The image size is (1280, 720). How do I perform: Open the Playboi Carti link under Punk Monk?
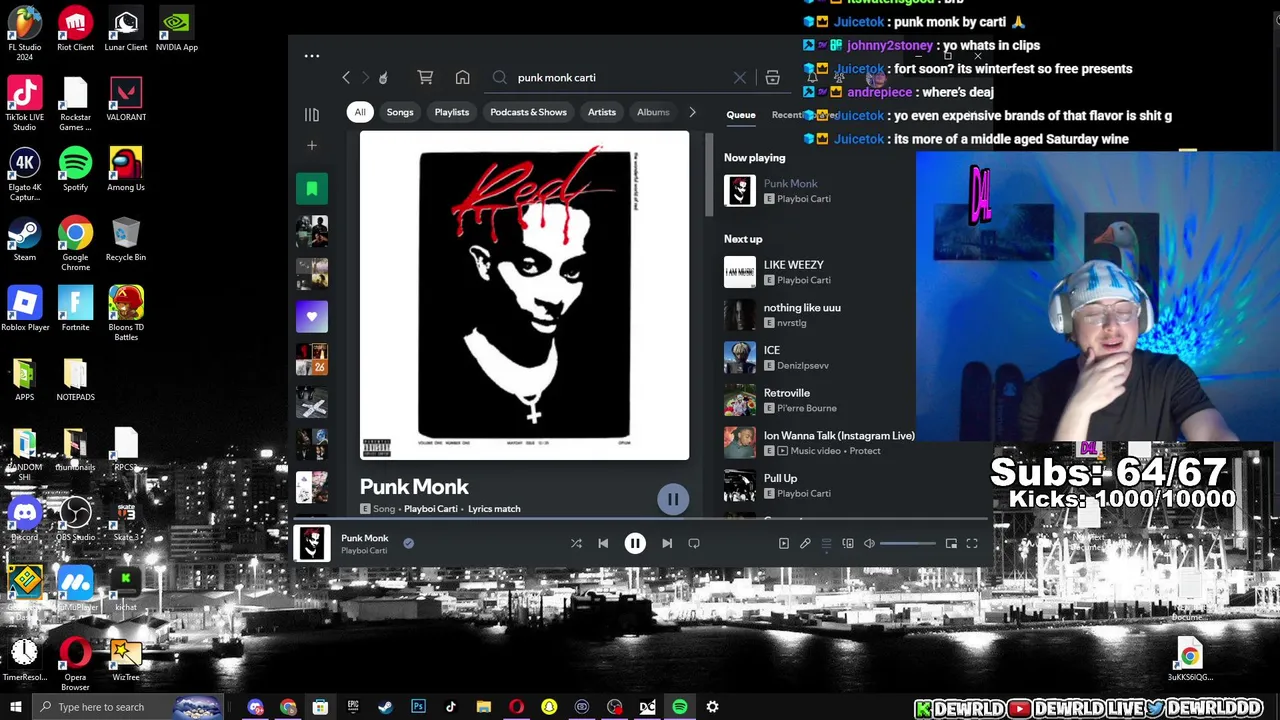pos(431,509)
